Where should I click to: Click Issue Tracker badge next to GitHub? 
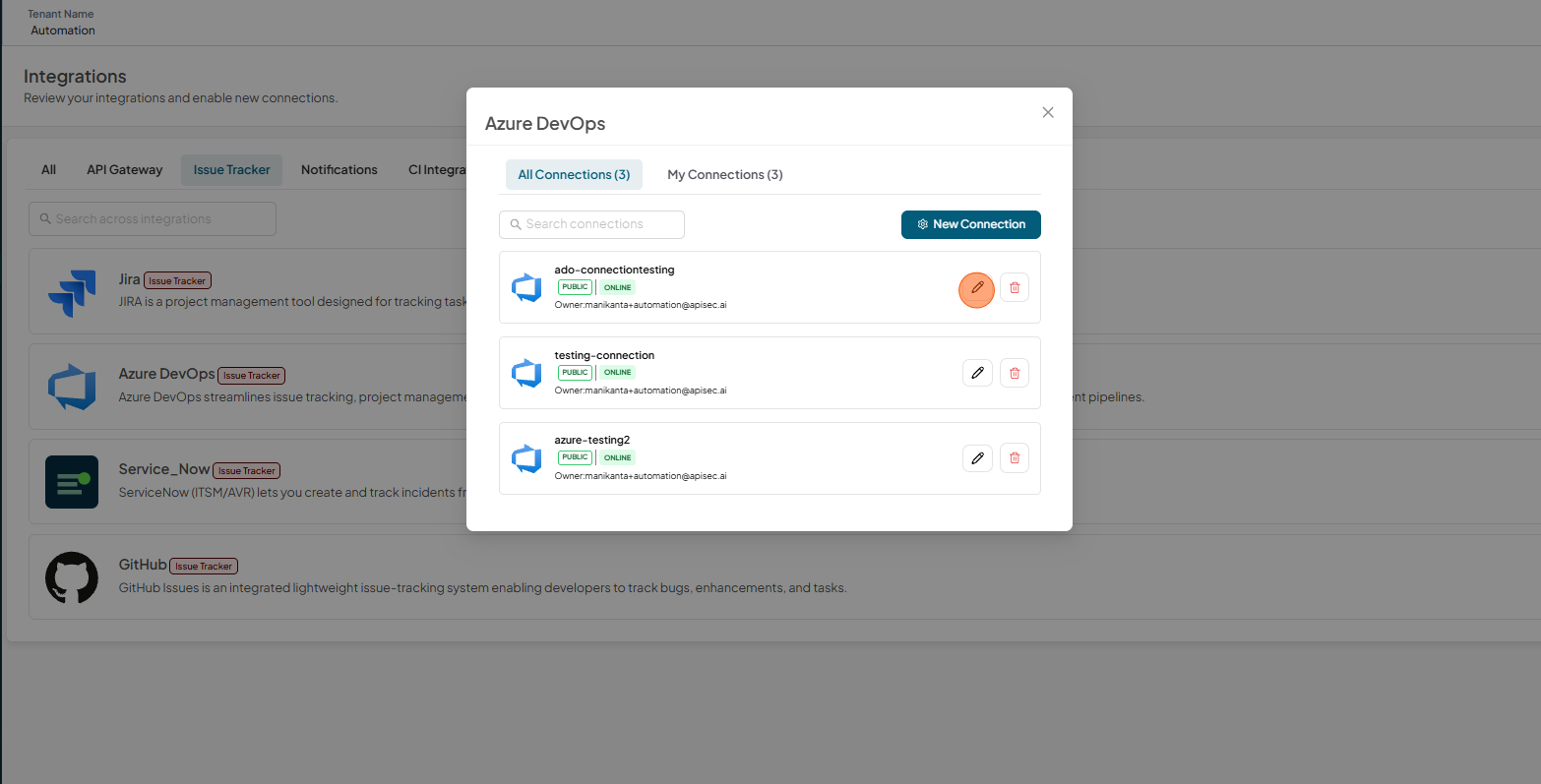[204, 566]
